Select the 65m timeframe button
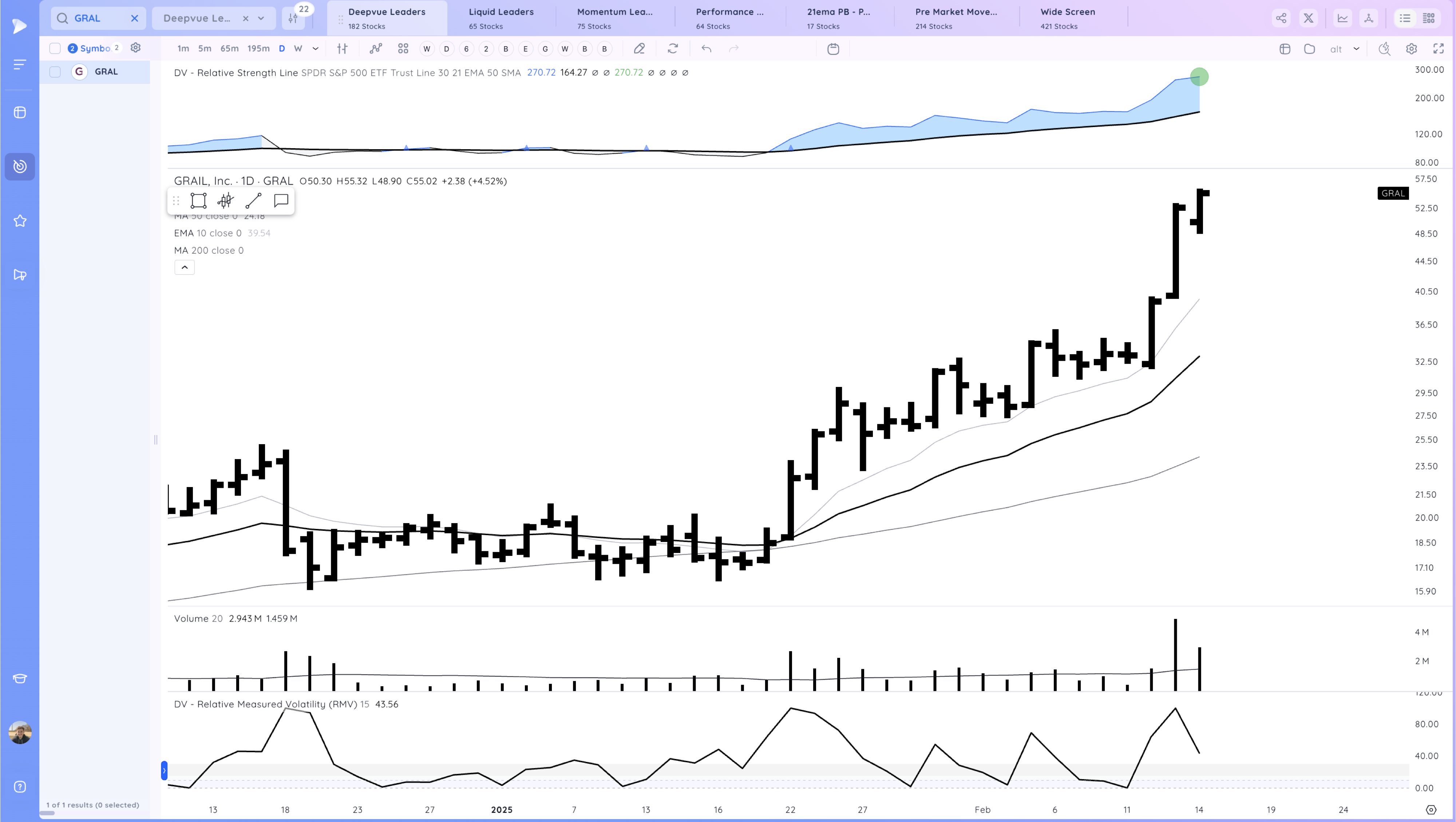 229,49
